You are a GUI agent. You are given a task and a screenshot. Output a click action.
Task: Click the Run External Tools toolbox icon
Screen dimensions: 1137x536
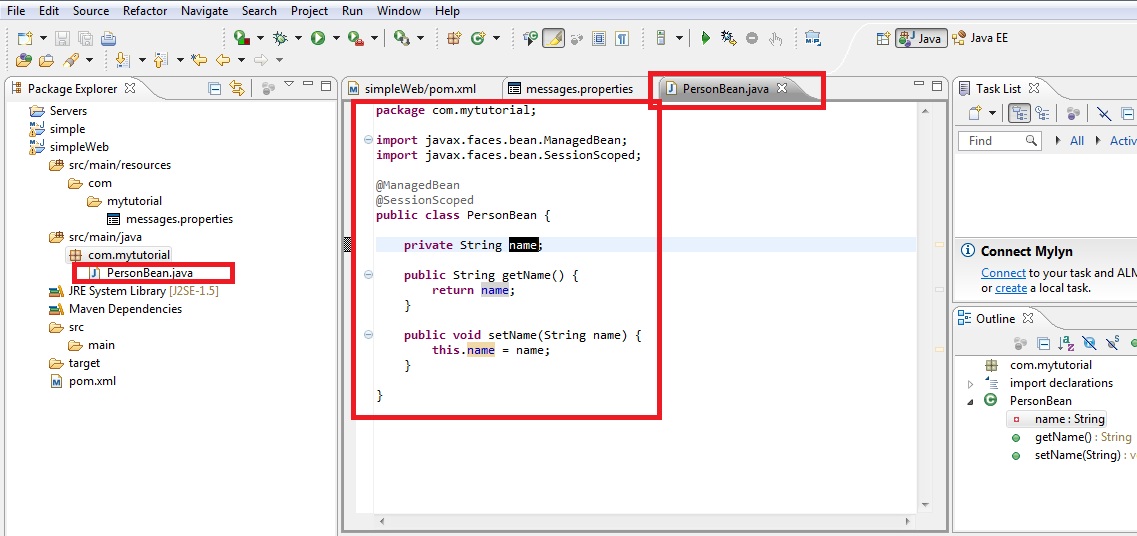click(355, 38)
